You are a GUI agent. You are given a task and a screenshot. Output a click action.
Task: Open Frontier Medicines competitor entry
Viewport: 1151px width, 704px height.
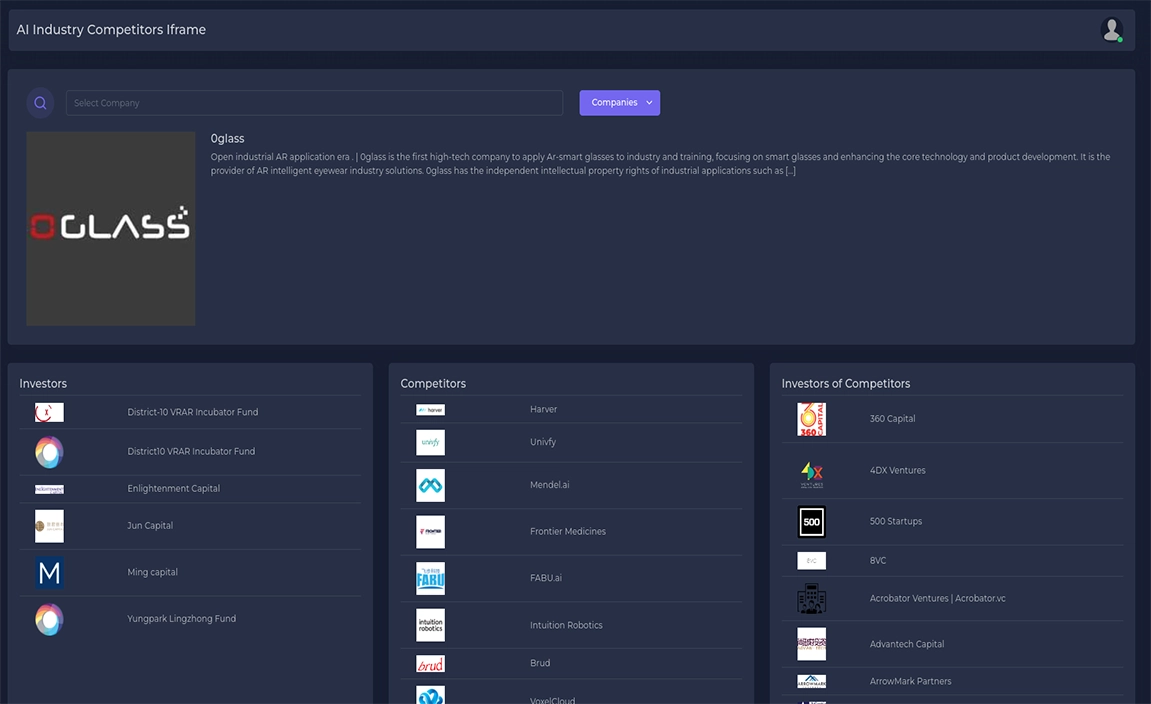coord(567,532)
